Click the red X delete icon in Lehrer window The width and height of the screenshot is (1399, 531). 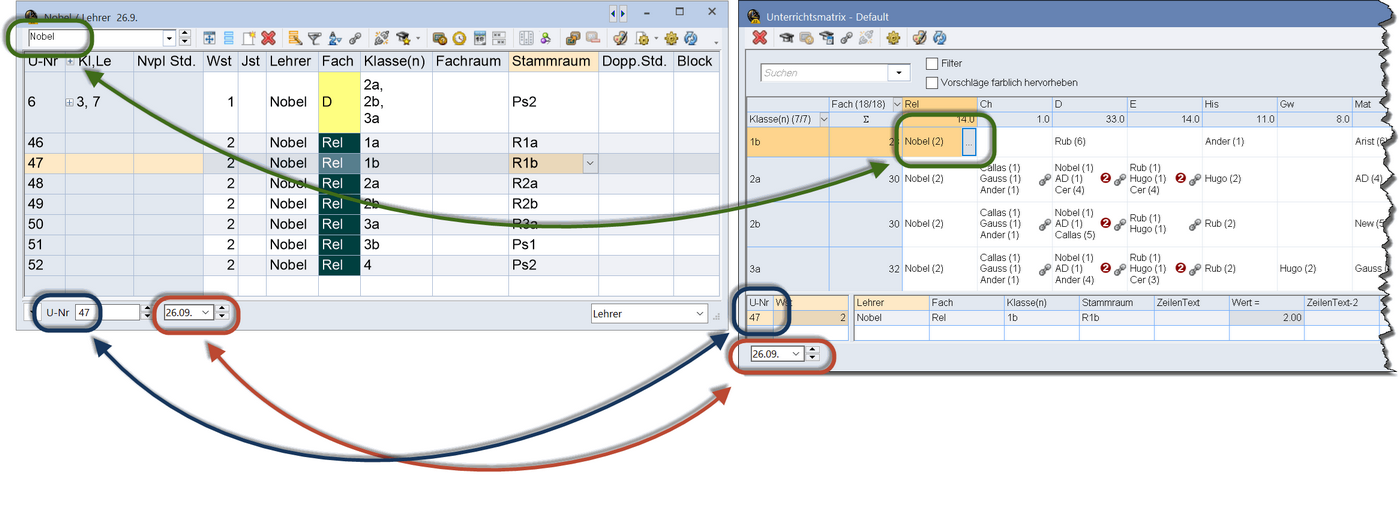(268, 38)
